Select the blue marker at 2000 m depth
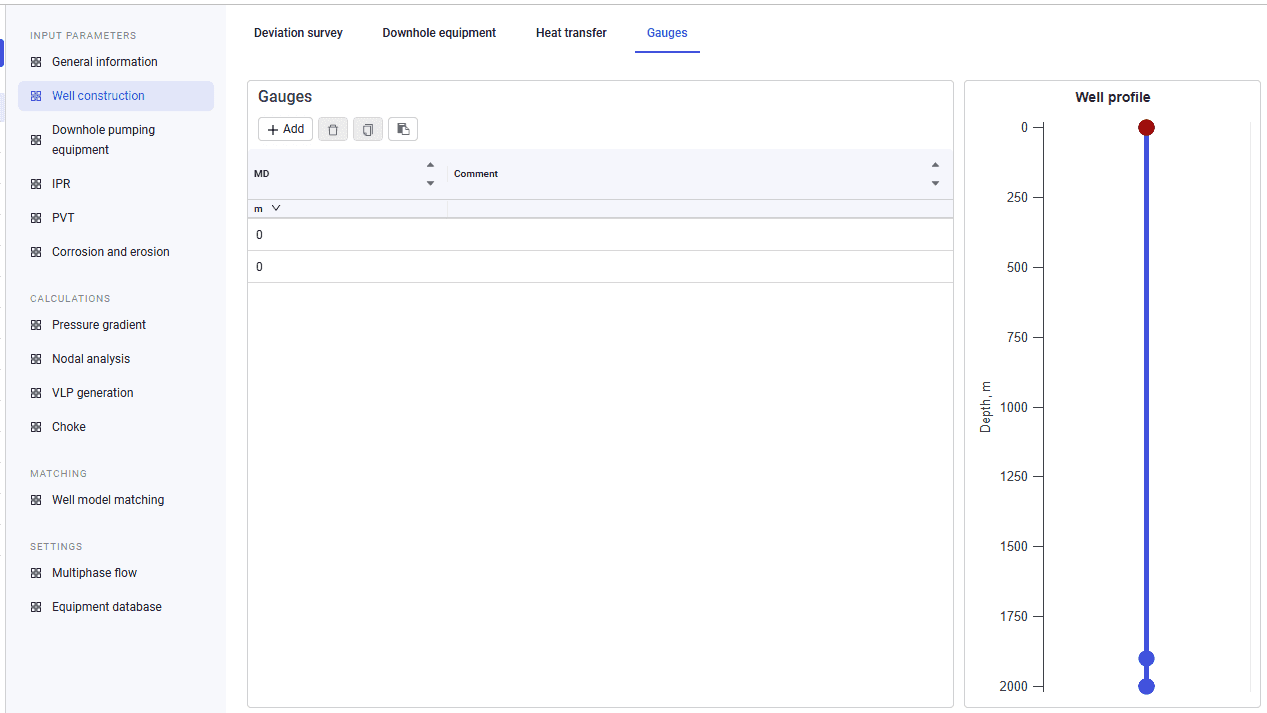This screenshot has height=713, width=1267. coord(1146,686)
